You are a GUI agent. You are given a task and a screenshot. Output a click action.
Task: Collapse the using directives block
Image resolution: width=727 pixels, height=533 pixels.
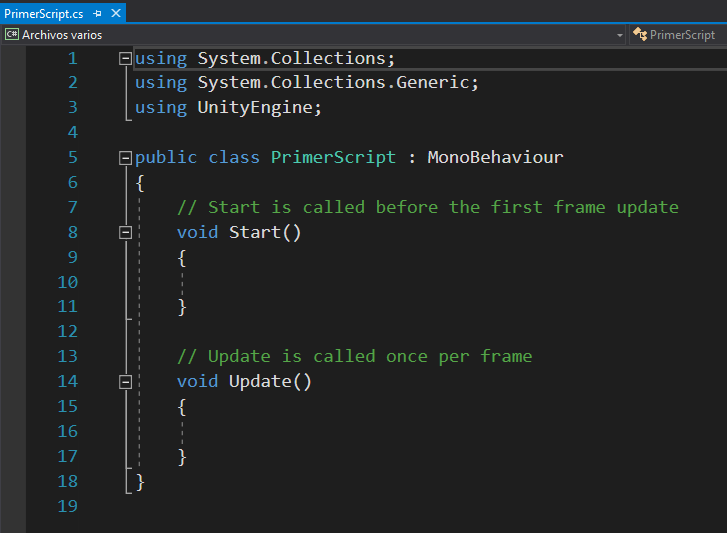point(125,58)
